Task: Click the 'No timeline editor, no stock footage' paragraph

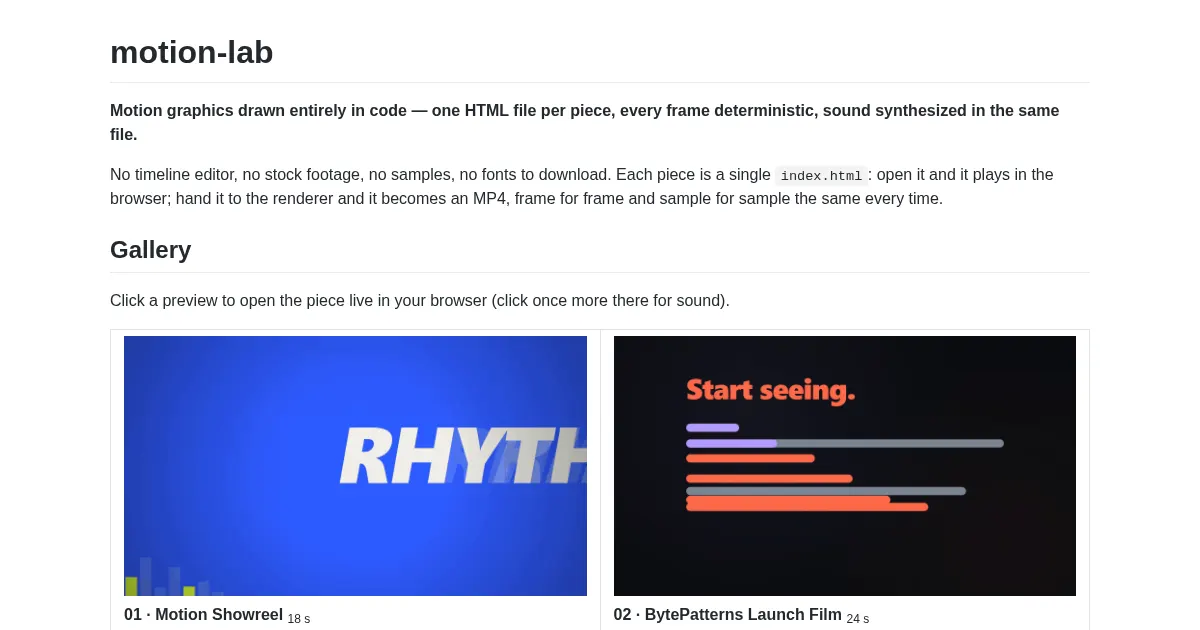Action: click(582, 187)
